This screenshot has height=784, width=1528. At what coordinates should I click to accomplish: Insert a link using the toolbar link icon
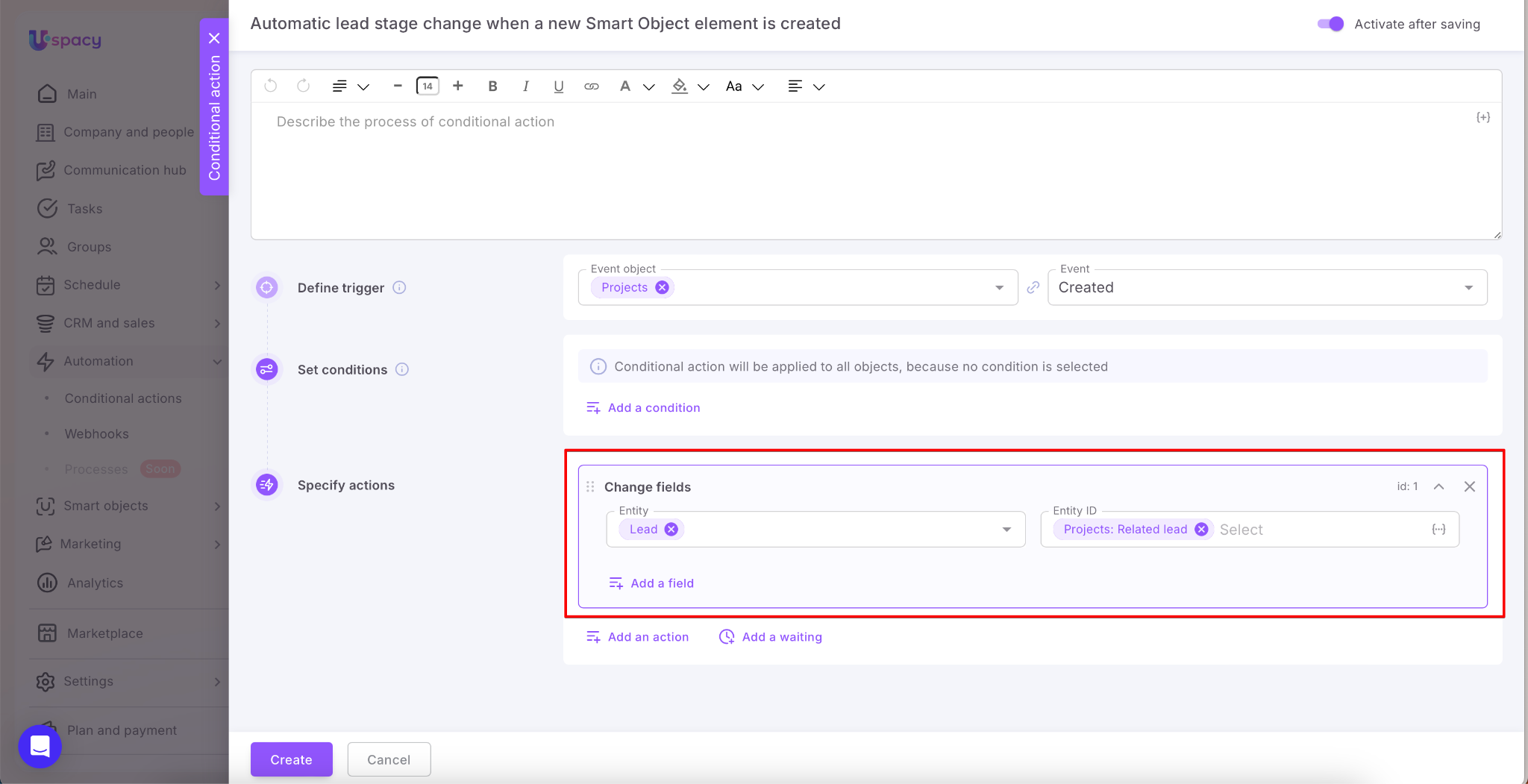(x=591, y=87)
